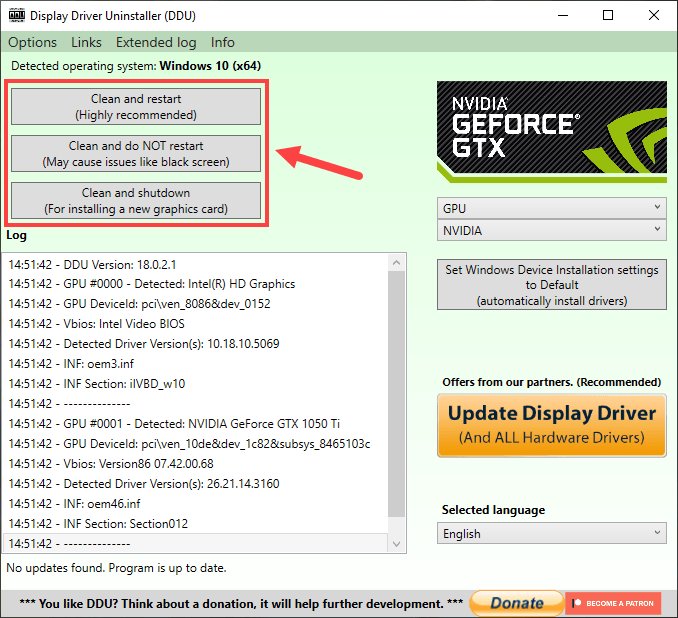The height and width of the screenshot is (618, 678).
Task: Click the log scrollbar up arrow
Action: 397,263
